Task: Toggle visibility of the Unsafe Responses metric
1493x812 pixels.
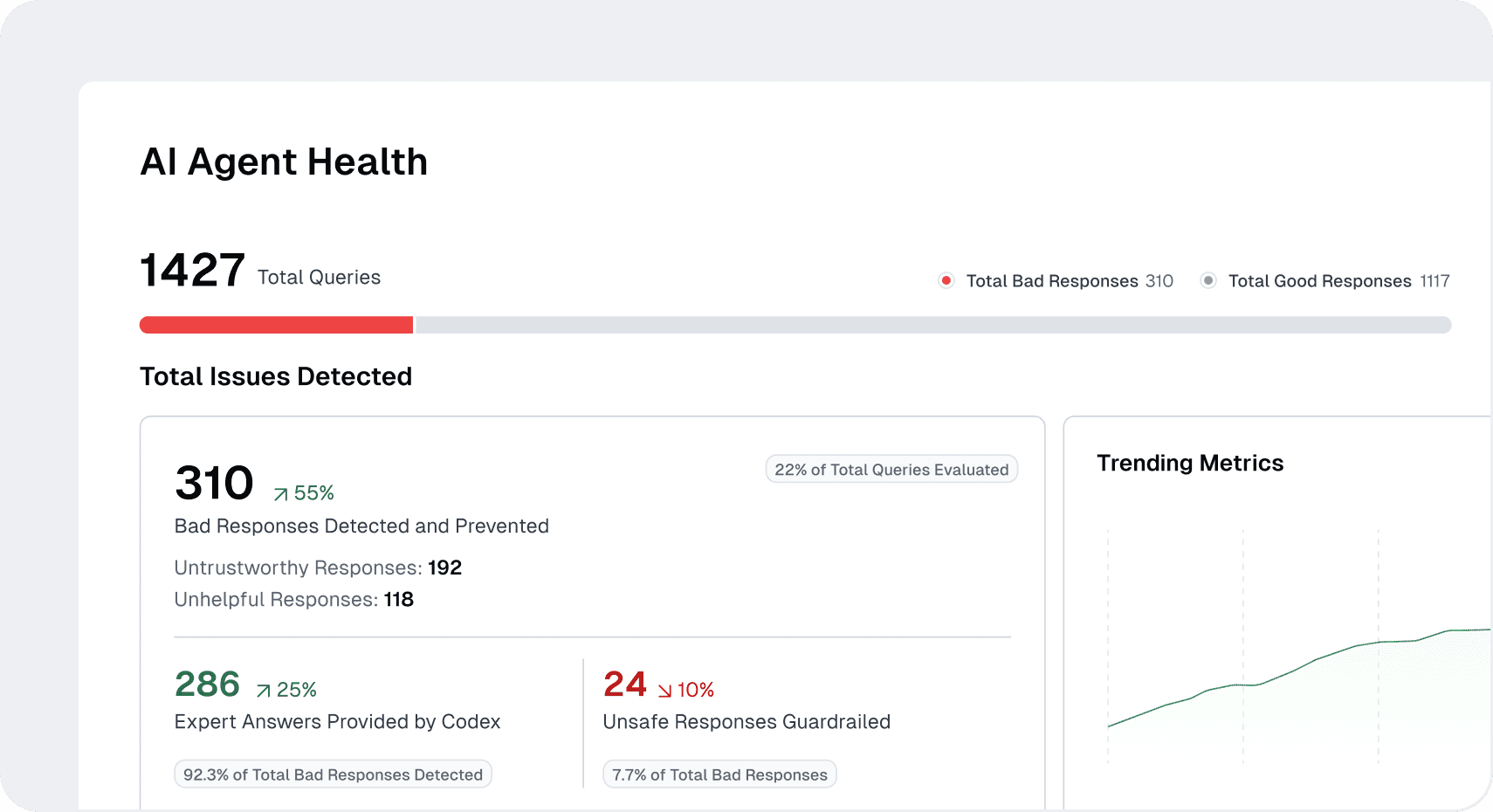Action: 746,721
